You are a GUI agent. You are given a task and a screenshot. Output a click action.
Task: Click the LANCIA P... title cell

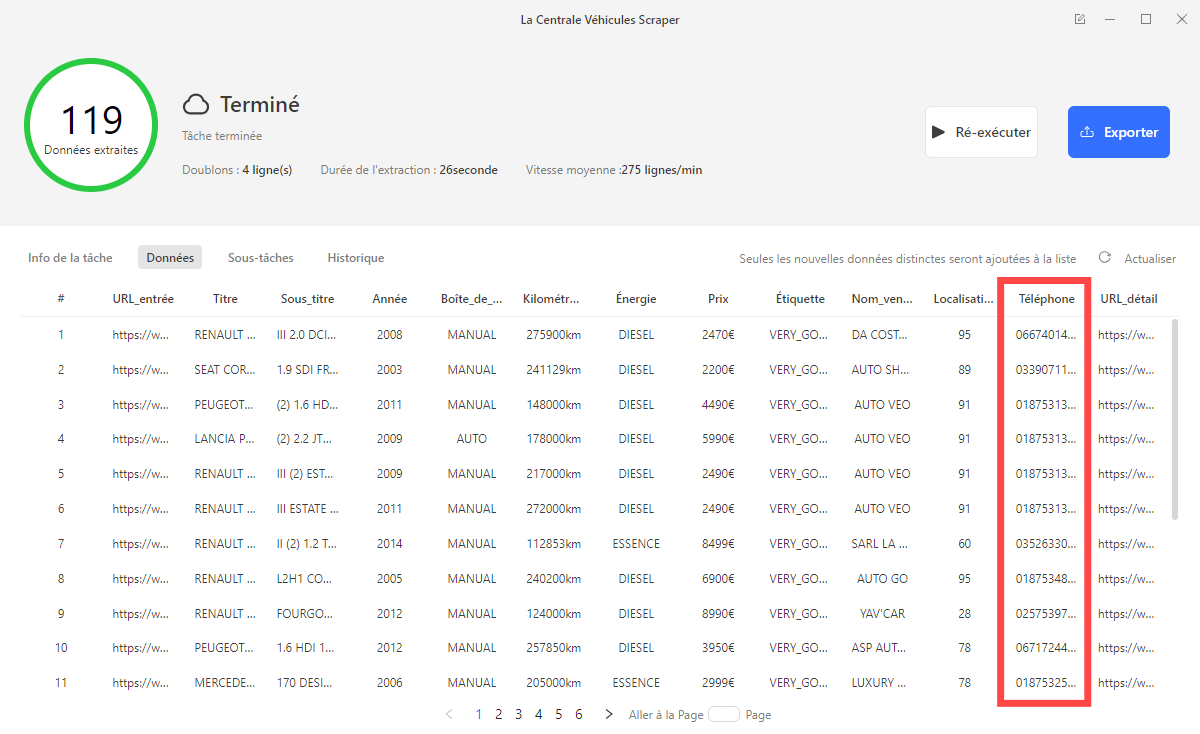225,439
